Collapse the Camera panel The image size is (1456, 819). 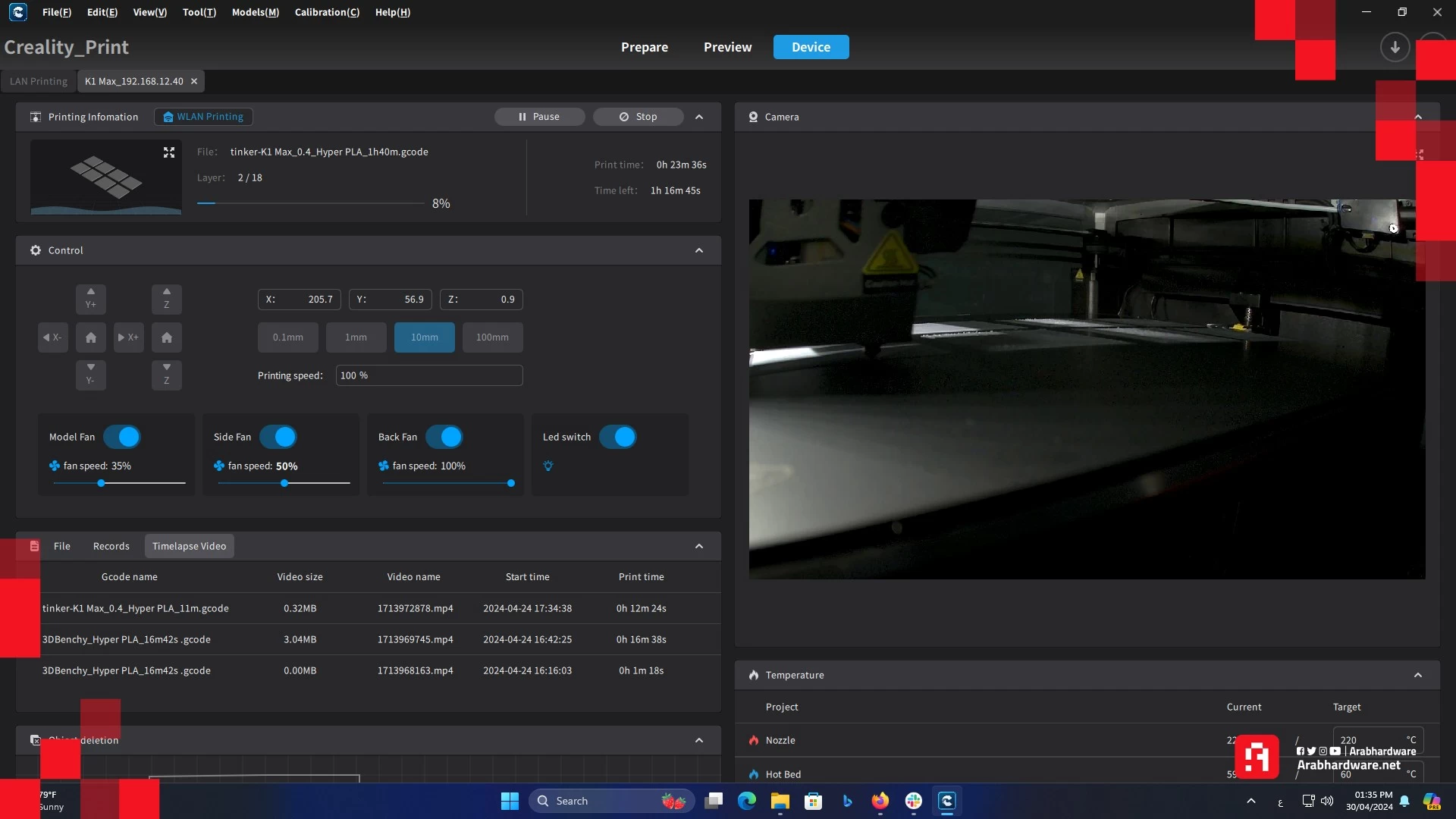click(1418, 117)
